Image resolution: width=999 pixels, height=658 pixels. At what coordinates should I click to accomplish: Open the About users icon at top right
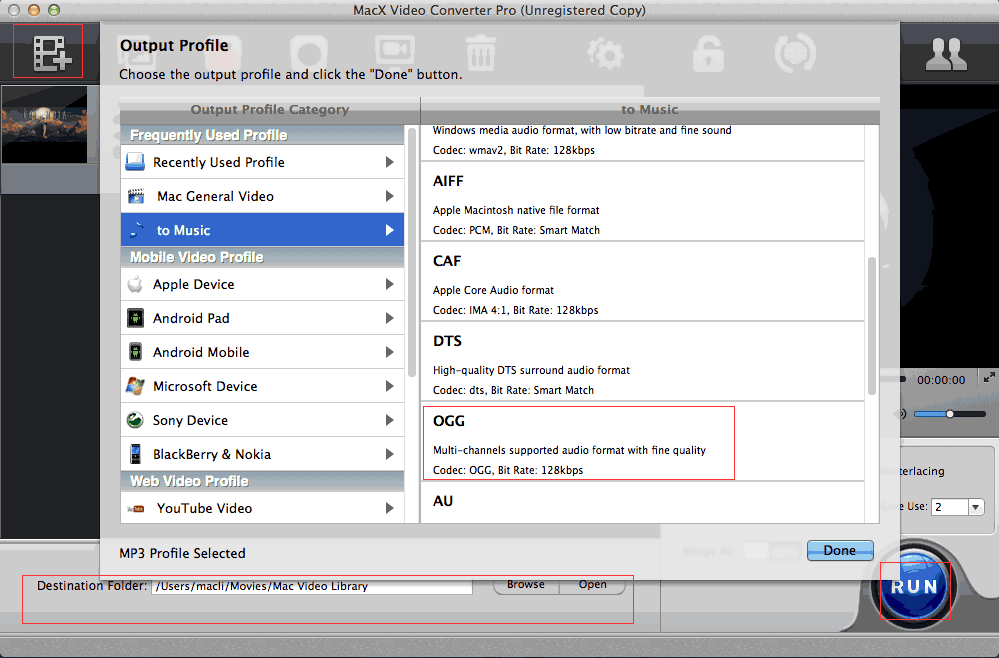(946, 55)
